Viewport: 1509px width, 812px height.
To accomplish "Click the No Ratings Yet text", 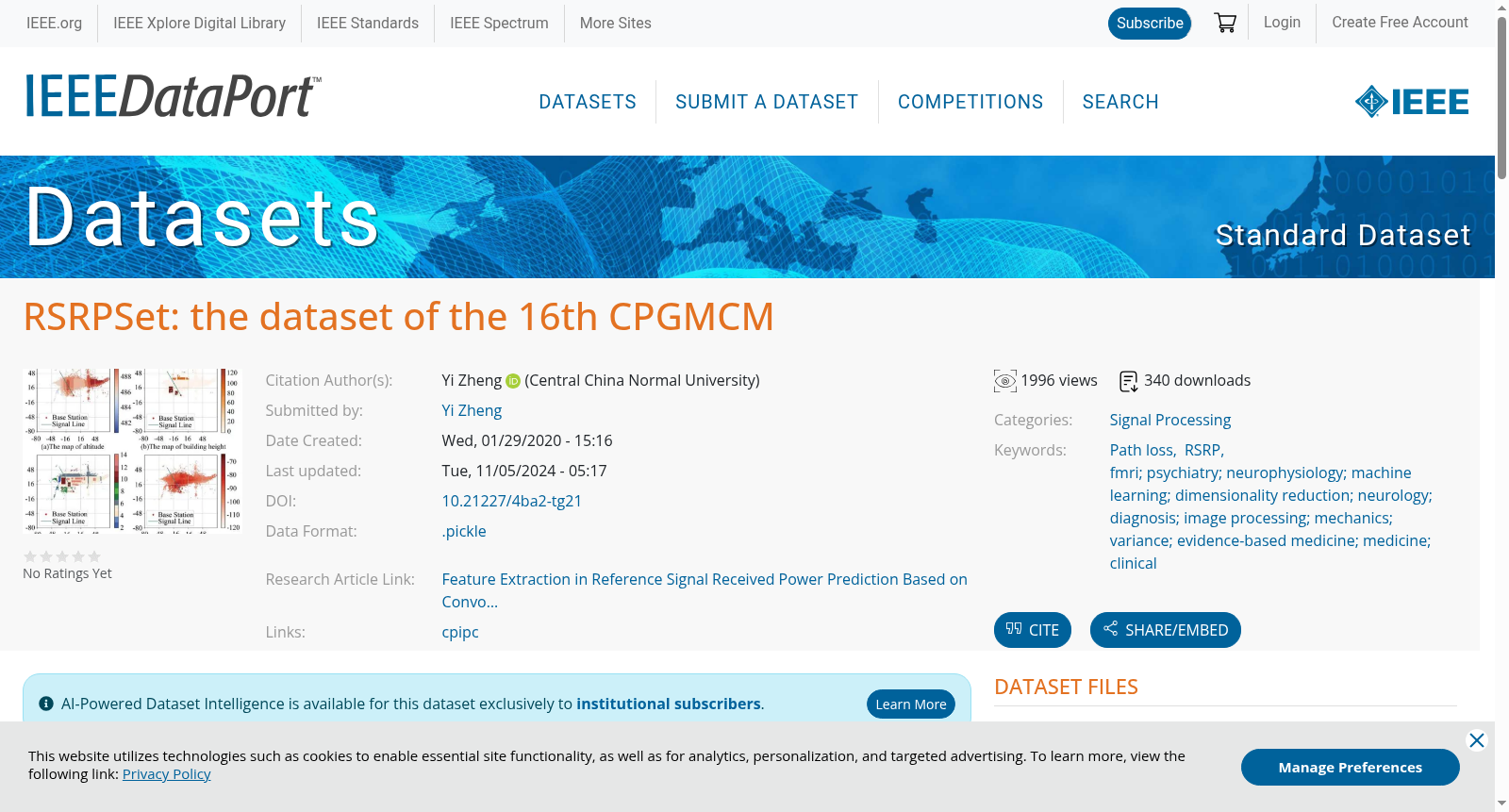I will (67, 573).
